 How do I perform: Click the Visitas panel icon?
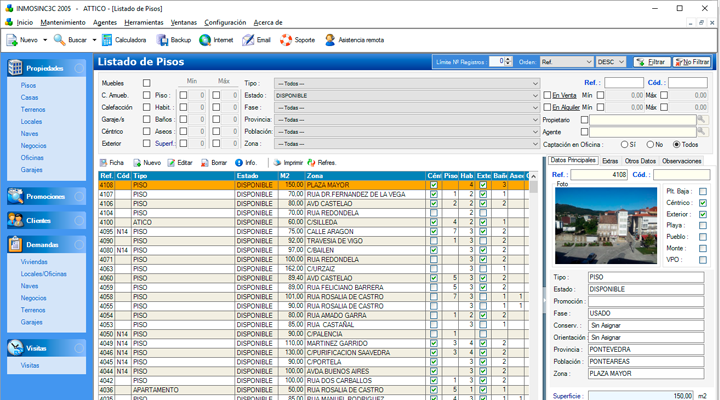(x=15, y=348)
